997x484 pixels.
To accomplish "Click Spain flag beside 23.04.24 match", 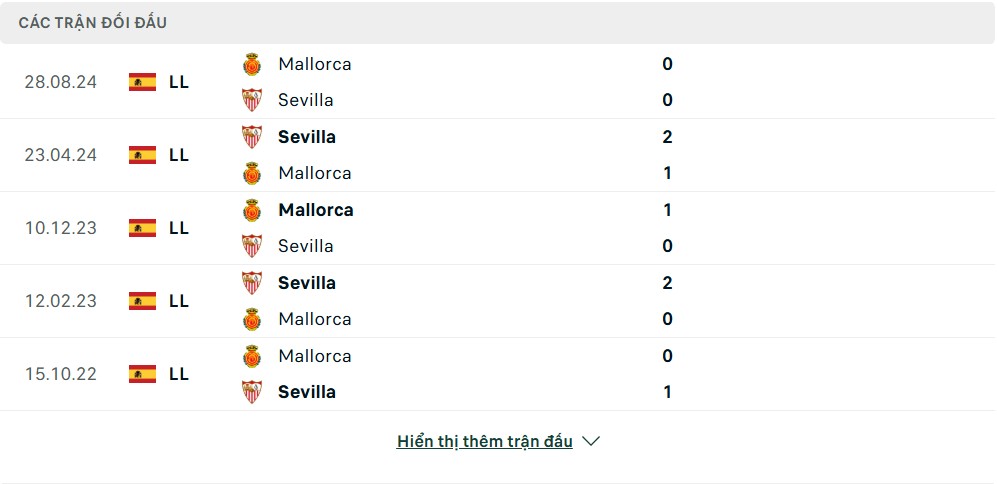I will click(x=142, y=155).
